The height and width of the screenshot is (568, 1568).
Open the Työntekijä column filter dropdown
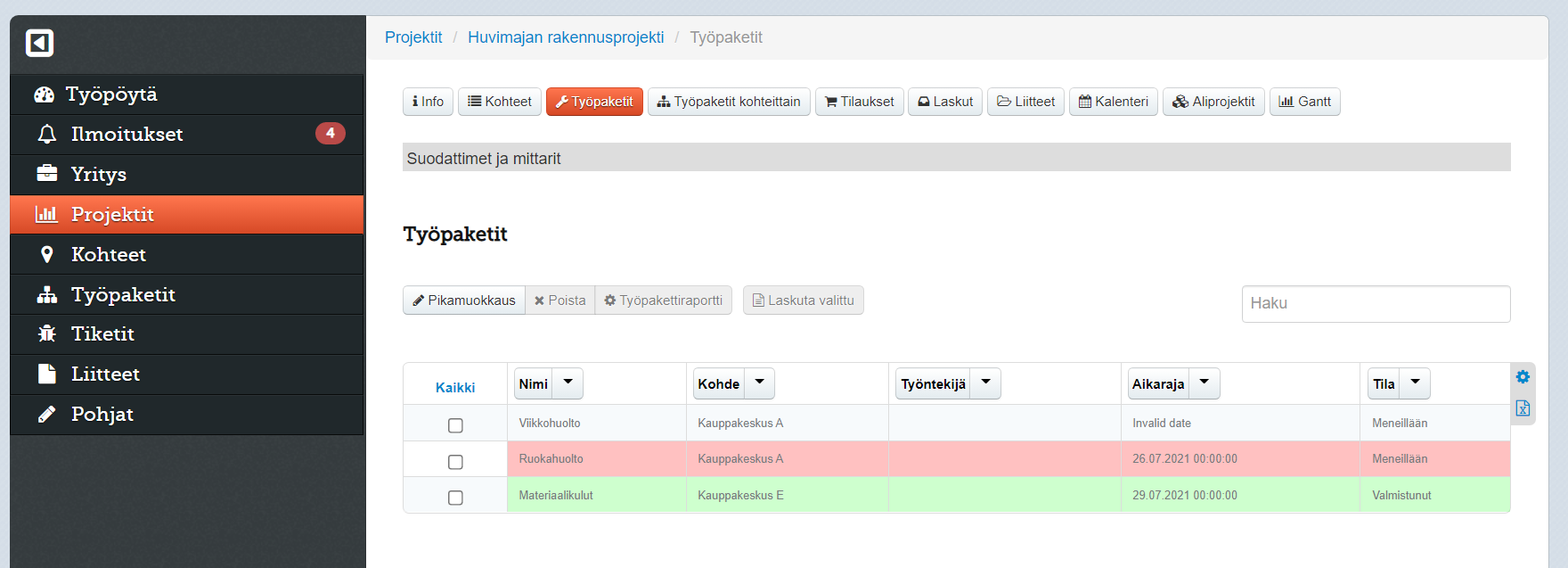(x=985, y=383)
